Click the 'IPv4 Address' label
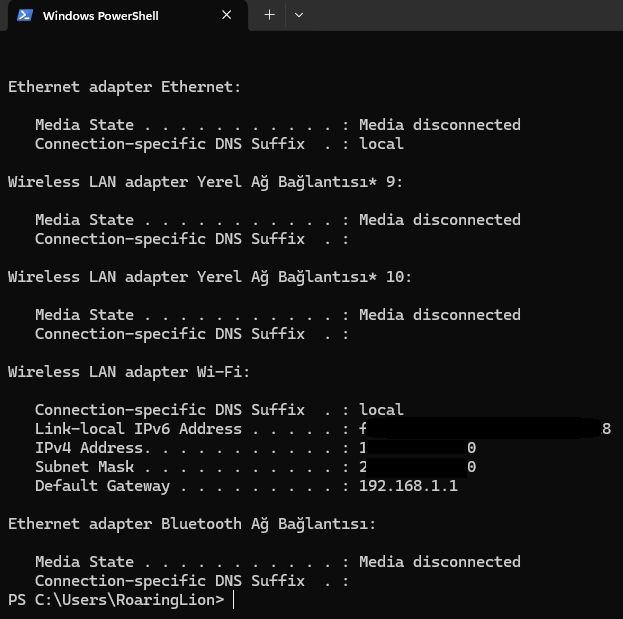The width and height of the screenshot is (623, 619). click(x=89, y=448)
